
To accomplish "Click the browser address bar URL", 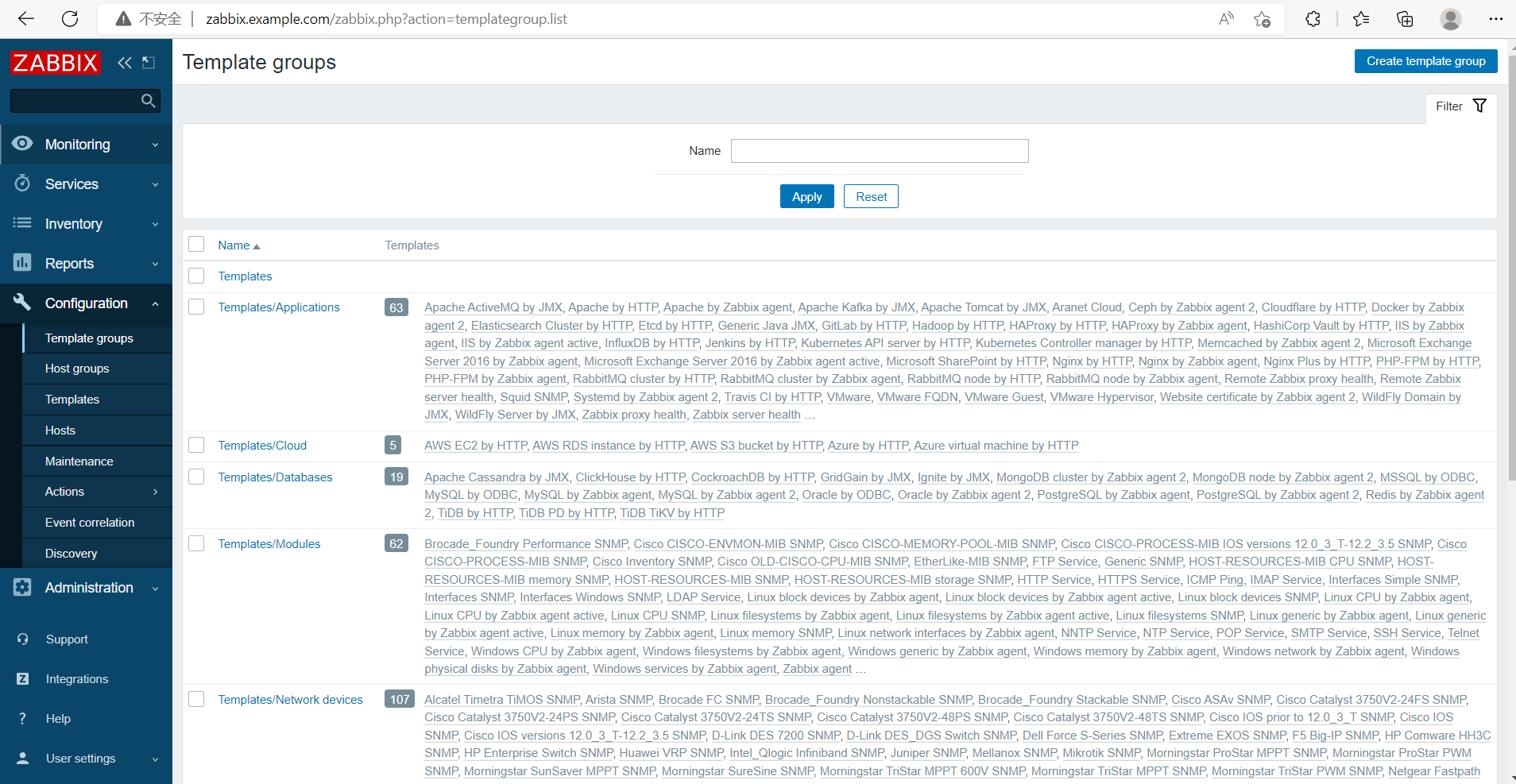I will pyautogui.click(x=386, y=19).
